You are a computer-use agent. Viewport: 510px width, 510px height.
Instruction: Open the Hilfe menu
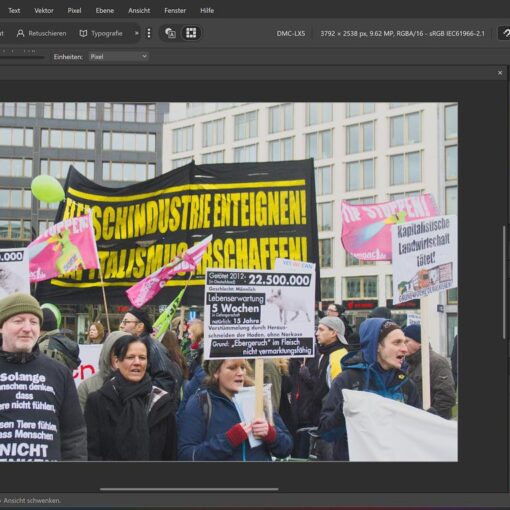point(207,11)
